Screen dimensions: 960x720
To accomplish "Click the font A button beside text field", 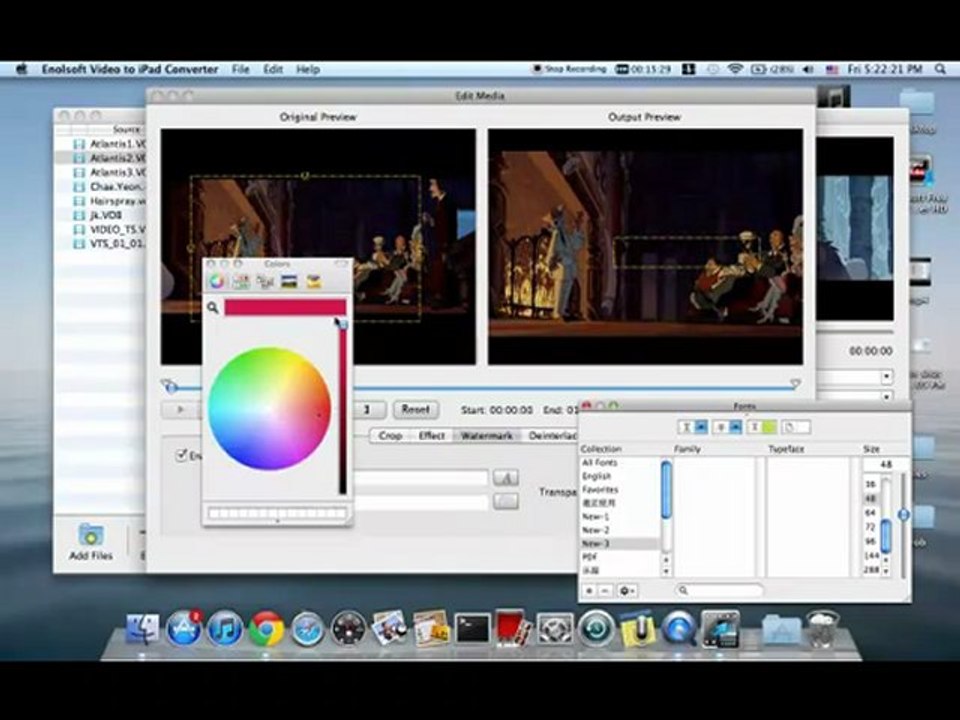I will click(506, 477).
